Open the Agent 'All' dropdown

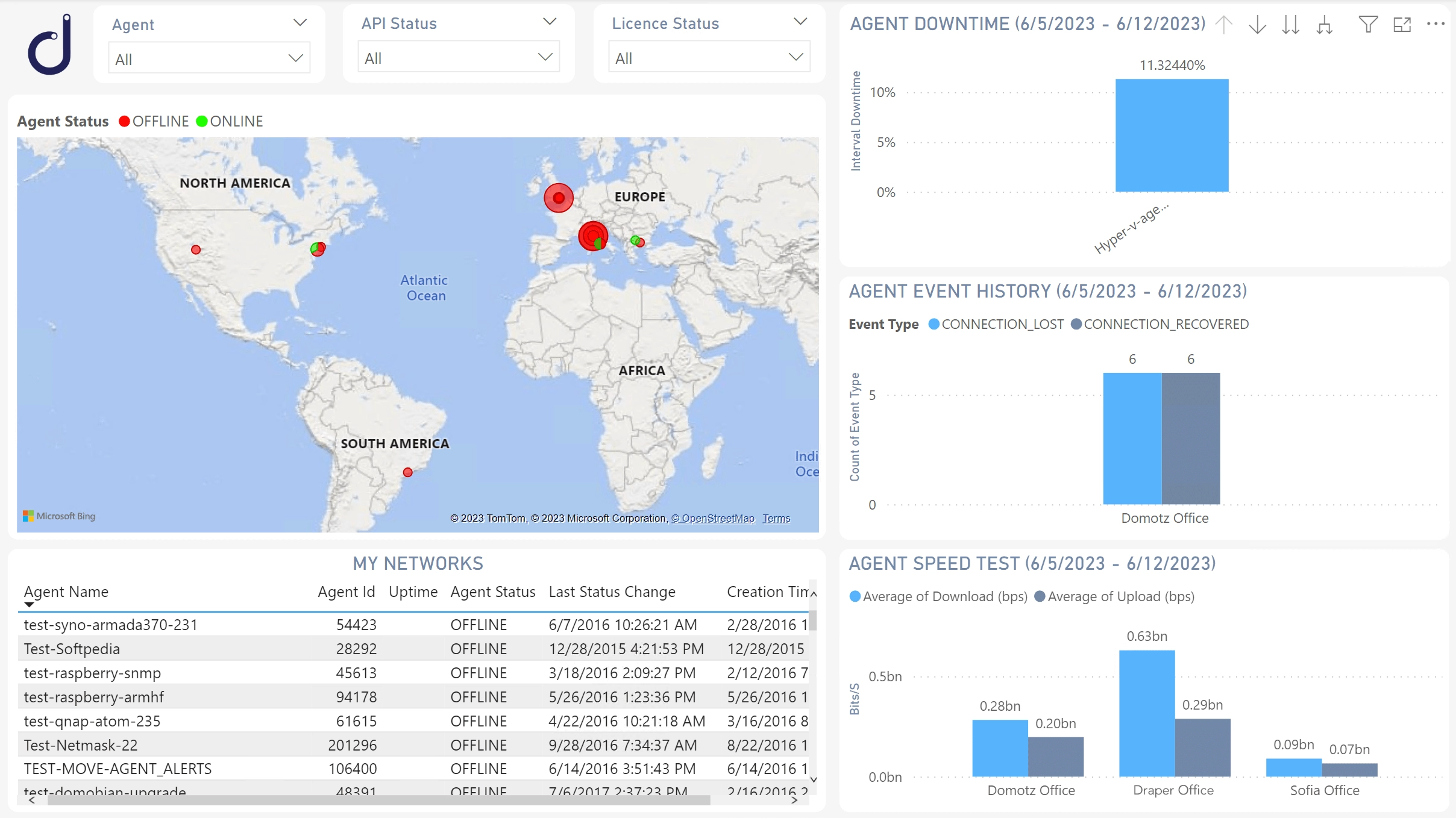tap(209, 58)
